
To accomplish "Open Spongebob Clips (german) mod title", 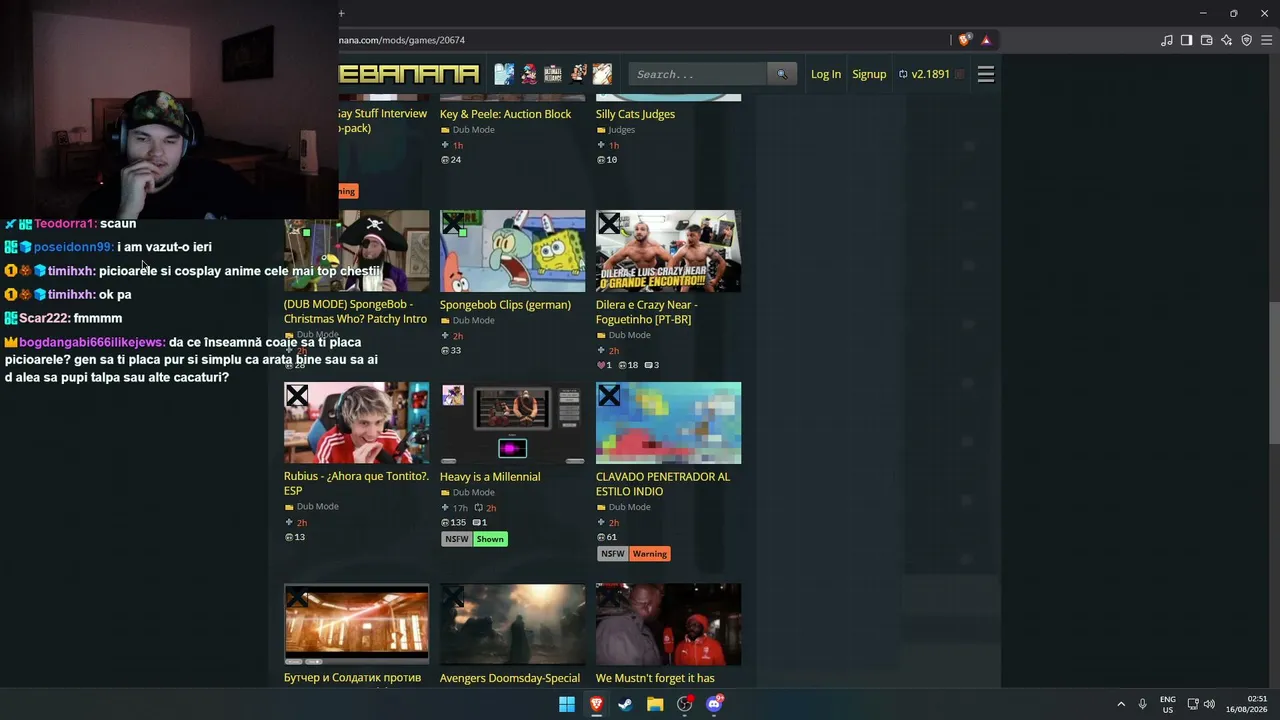I will point(505,305).
